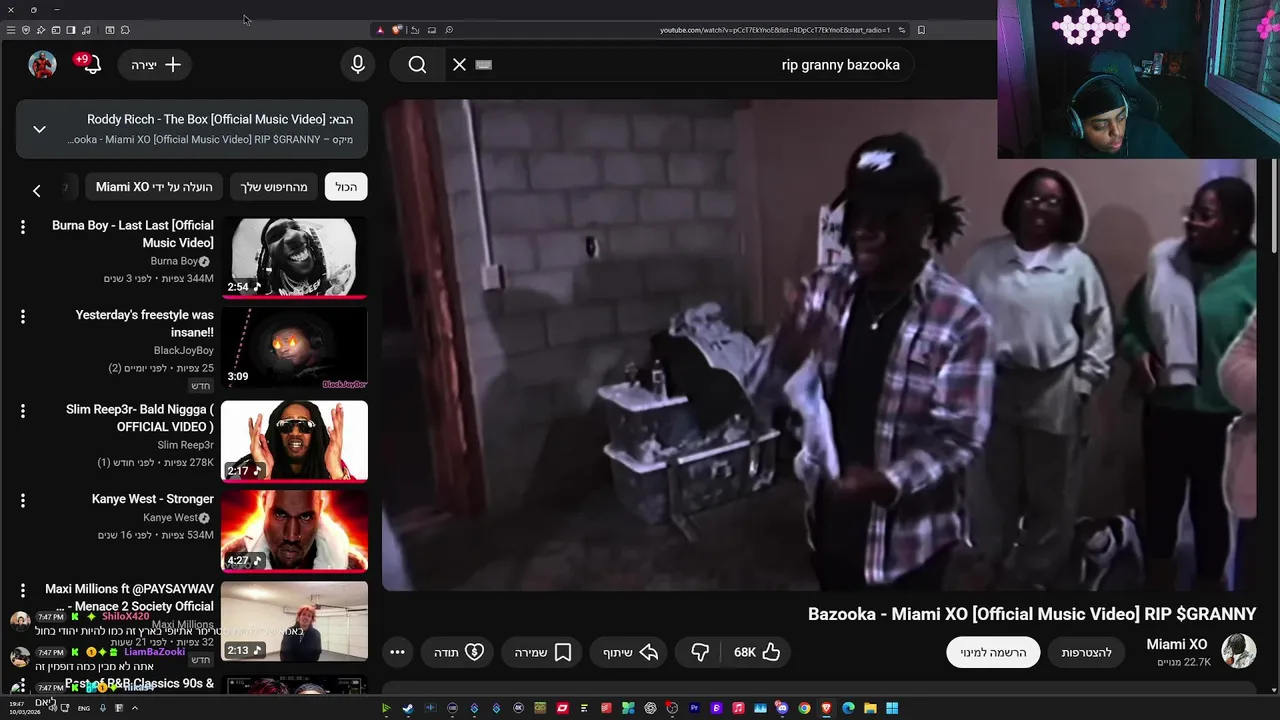Screen dimensions: 1280x720
Task: Click the main video player
Action: (x=819, y=345)
